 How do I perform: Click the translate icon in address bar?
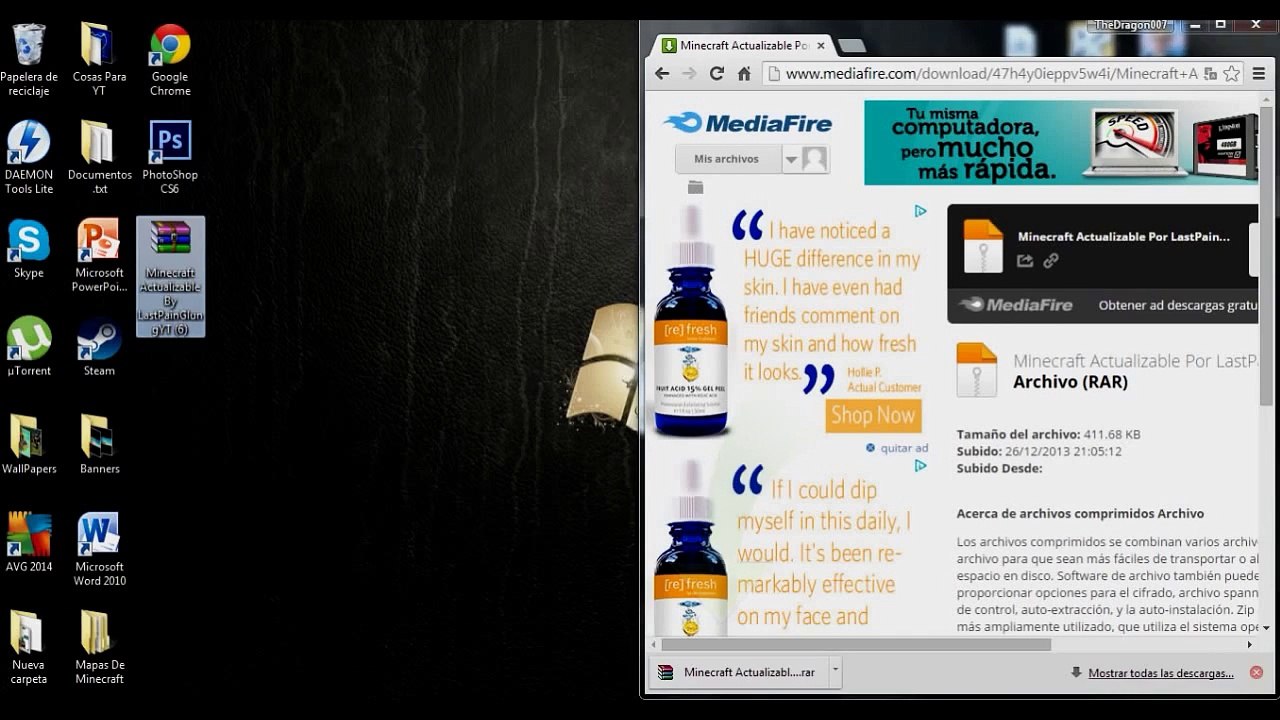click(x=1210, y=74)
